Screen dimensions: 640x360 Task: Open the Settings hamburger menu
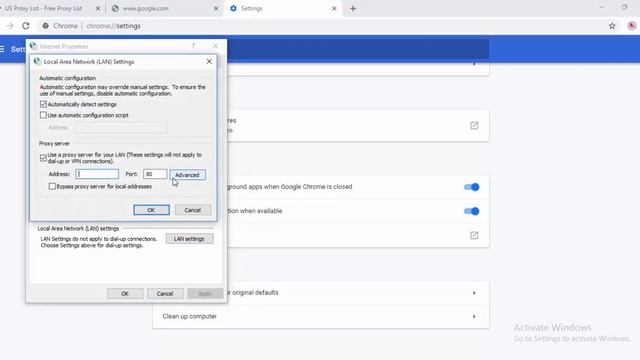tap(2, 49)
